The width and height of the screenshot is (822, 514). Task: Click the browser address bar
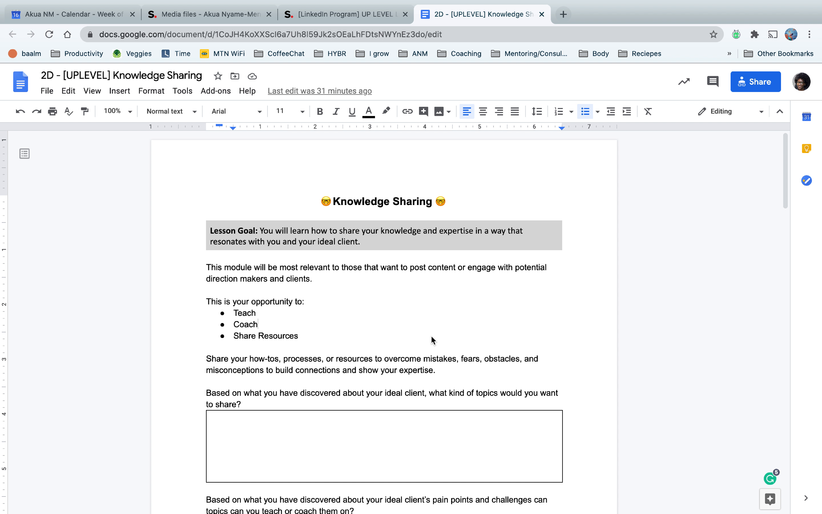(401, 34)
